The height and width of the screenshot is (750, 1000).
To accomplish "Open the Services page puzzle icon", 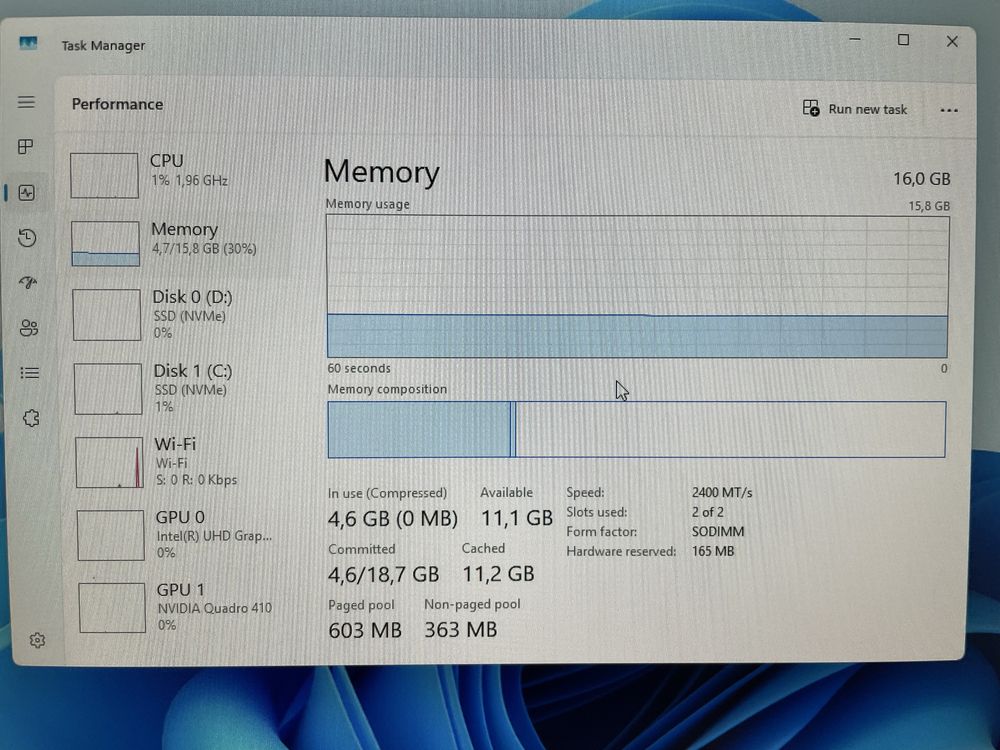I will click(31, 418).
